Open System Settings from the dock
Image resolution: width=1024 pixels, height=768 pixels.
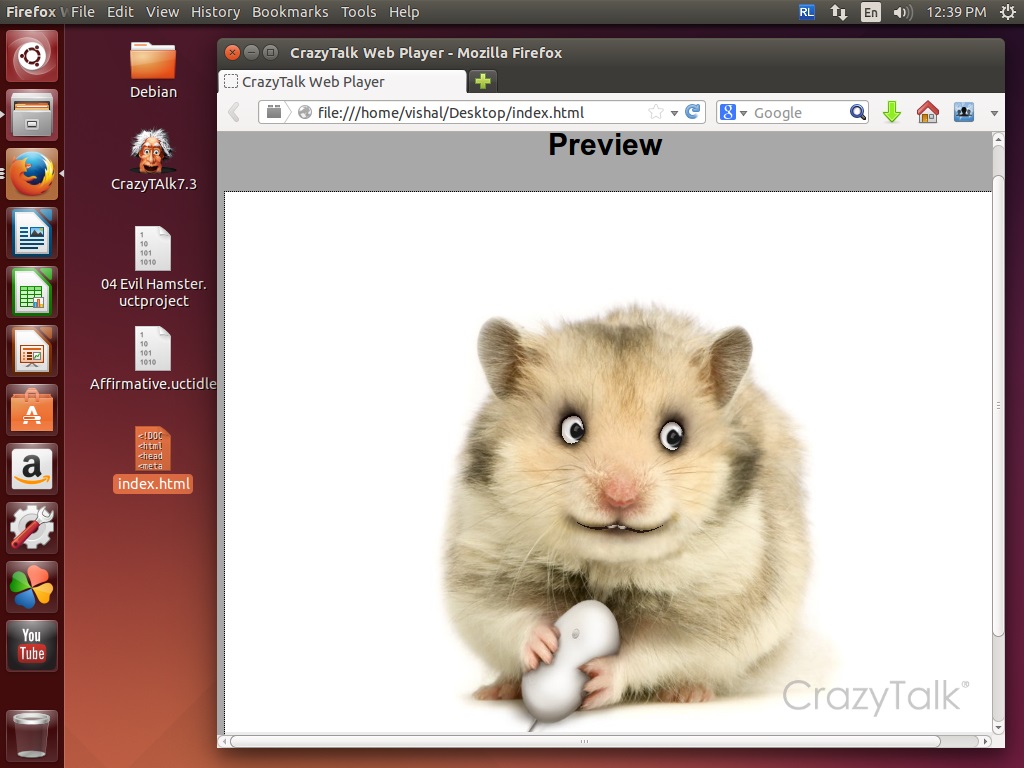point(32,528)
